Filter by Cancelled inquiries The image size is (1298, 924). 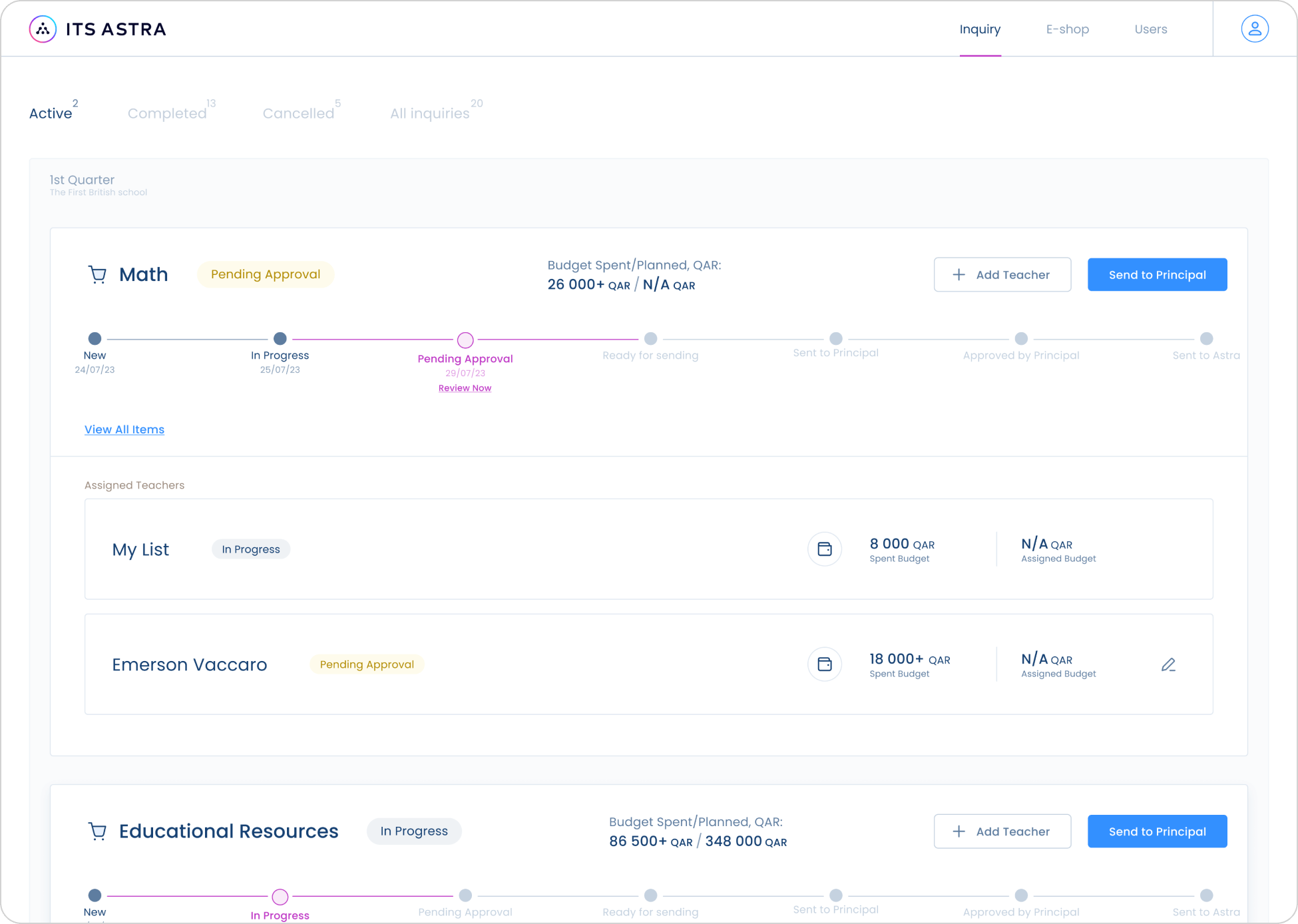tap(298, 113)
